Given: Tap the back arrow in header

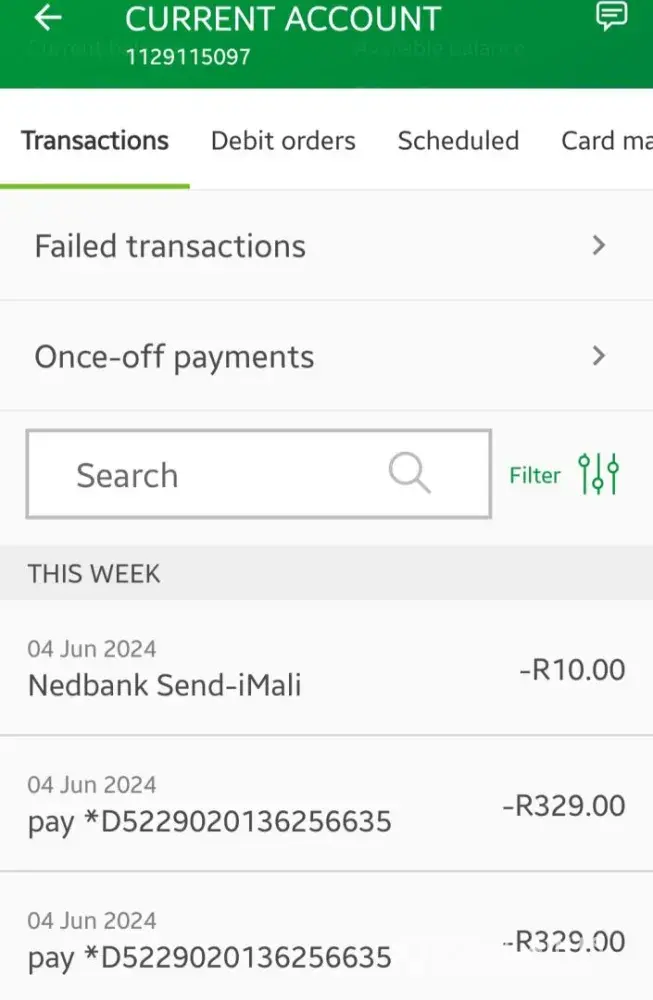Looking at the screenshot, I should click(x=47, y=19).
